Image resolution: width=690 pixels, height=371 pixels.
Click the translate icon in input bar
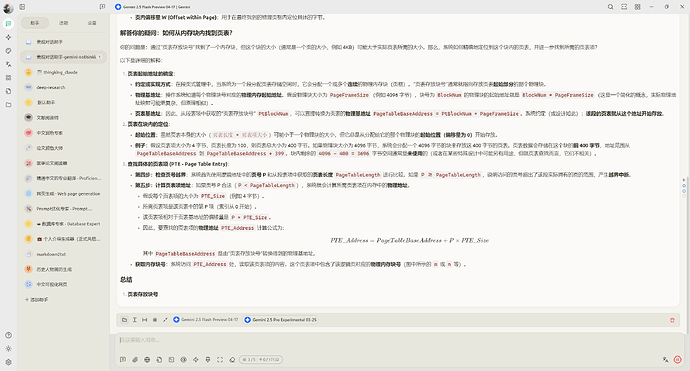[665, 360]
